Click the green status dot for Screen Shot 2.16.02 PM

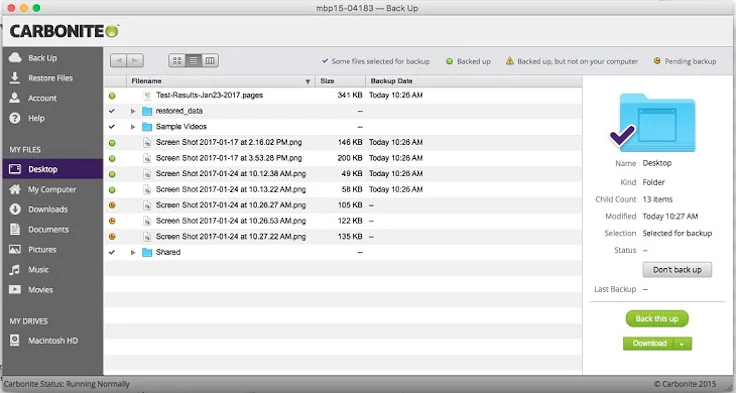[112, 143]
